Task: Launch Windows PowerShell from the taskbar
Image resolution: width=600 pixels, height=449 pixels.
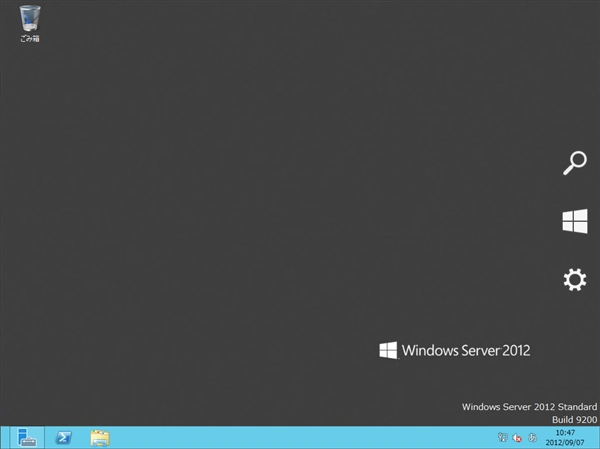Action: pyautogui.click(x=64, y=438)
